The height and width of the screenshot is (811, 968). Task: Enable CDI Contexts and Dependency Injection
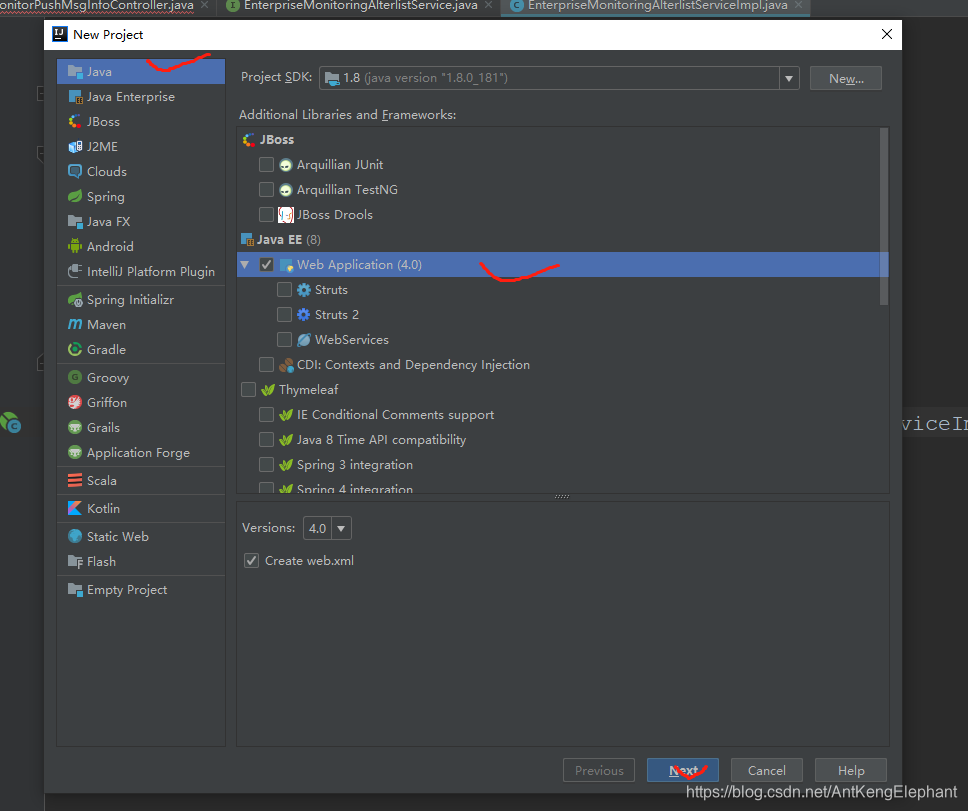tap(266, 365)
